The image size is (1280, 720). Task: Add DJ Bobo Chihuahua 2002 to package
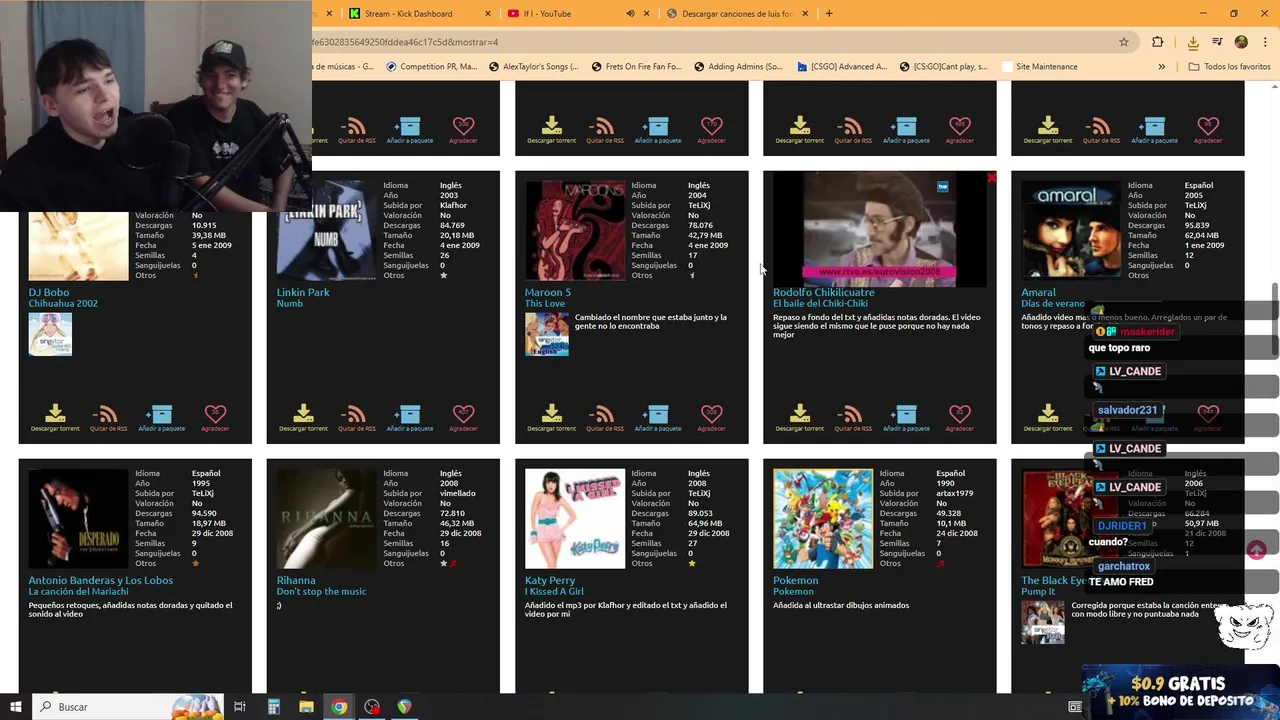point(161,418)
